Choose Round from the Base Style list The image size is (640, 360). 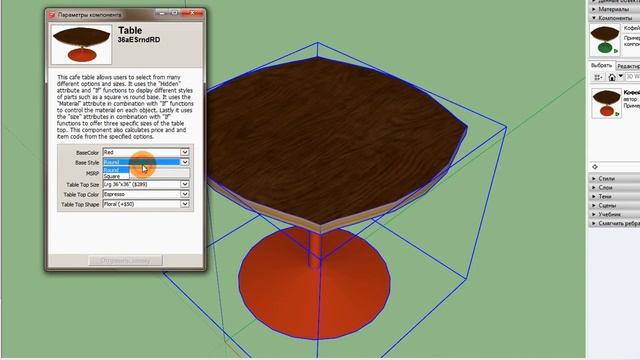tap(116, 170)
